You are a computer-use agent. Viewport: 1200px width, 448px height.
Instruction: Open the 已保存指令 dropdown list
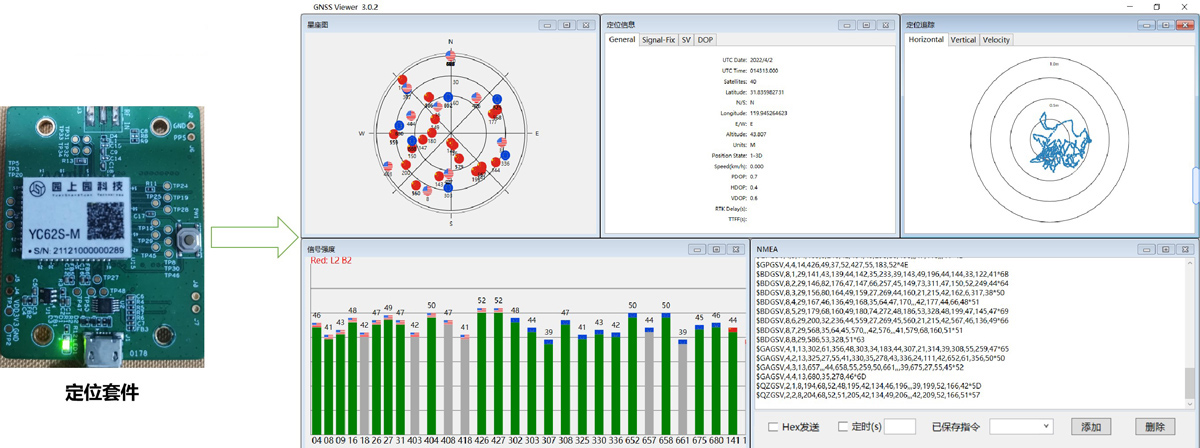pyautogui.click(x=1046, y=427)
